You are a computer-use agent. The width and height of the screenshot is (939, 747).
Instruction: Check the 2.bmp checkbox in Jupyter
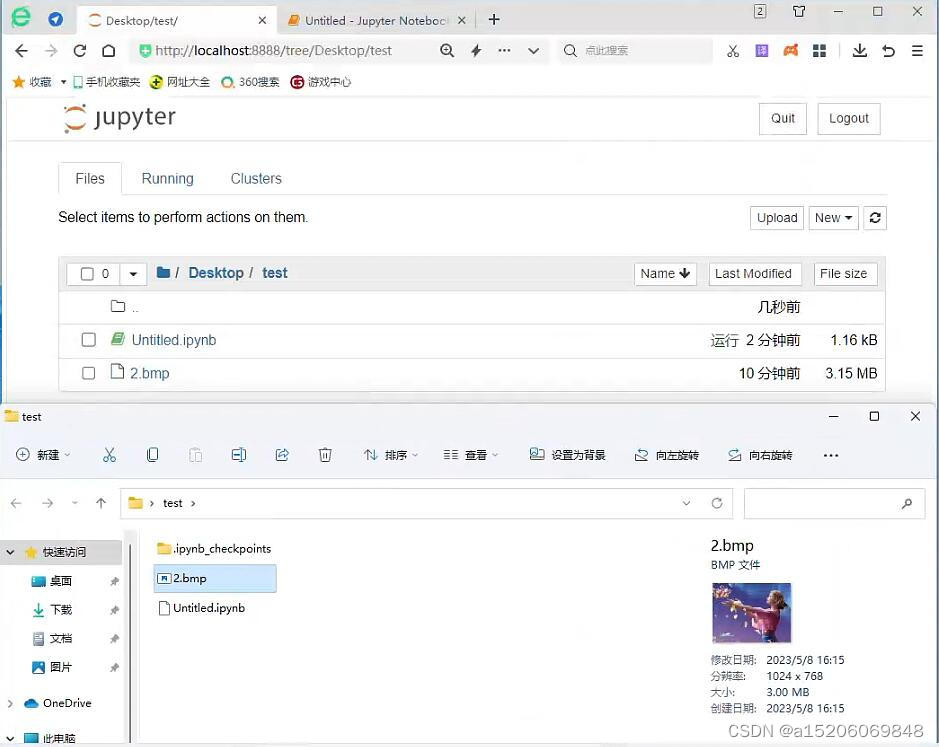click(89, 373)
